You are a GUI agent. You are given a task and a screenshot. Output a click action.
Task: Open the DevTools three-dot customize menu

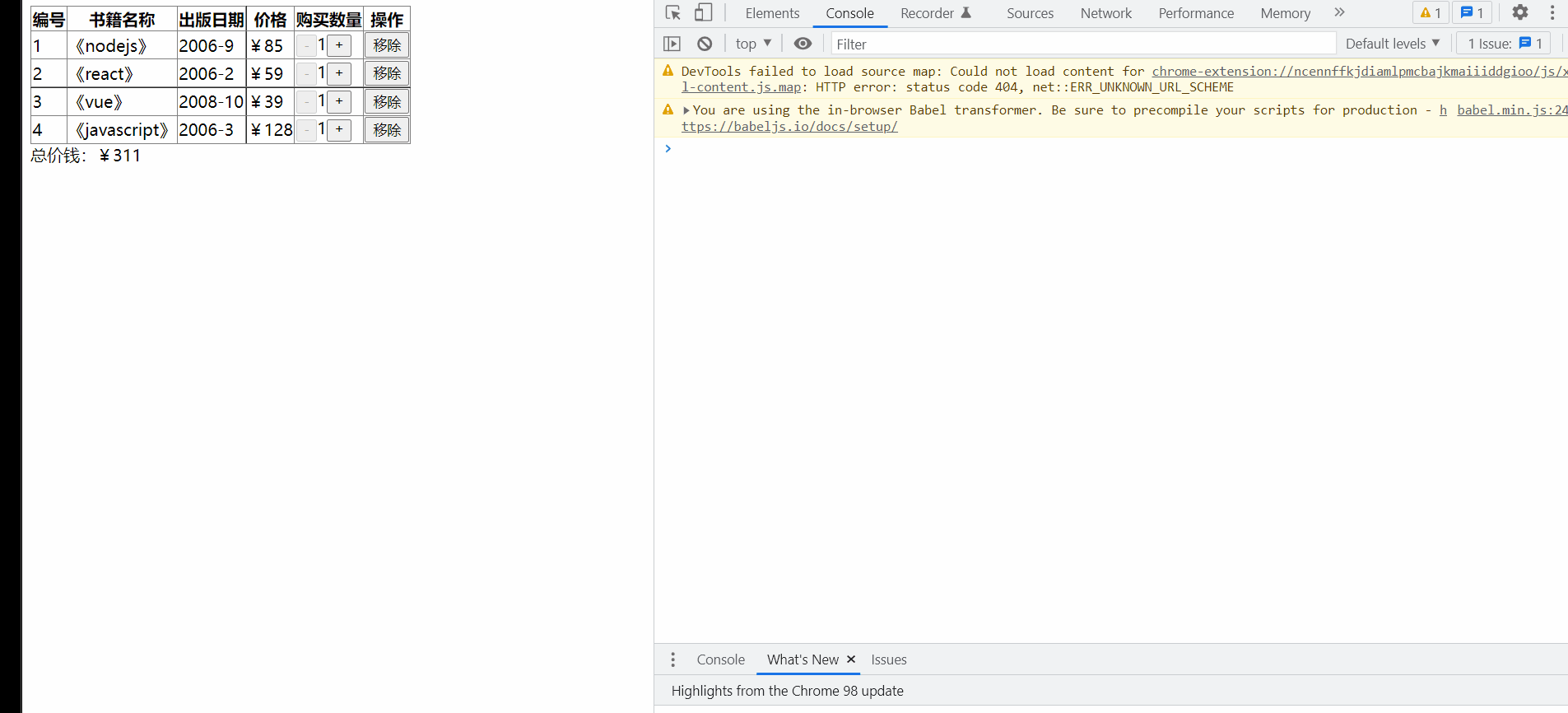point(1552,12)
